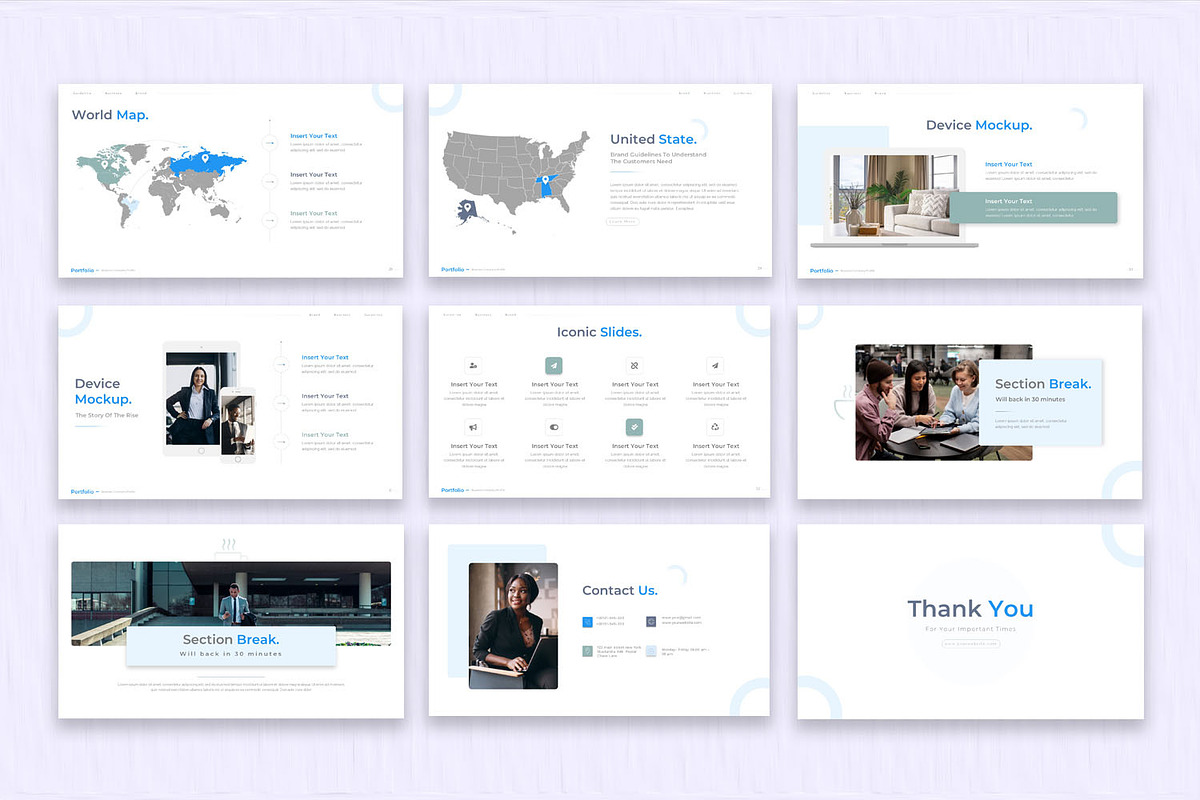
Task: Click the green double-check icon tile
Action: coord(634,427)
